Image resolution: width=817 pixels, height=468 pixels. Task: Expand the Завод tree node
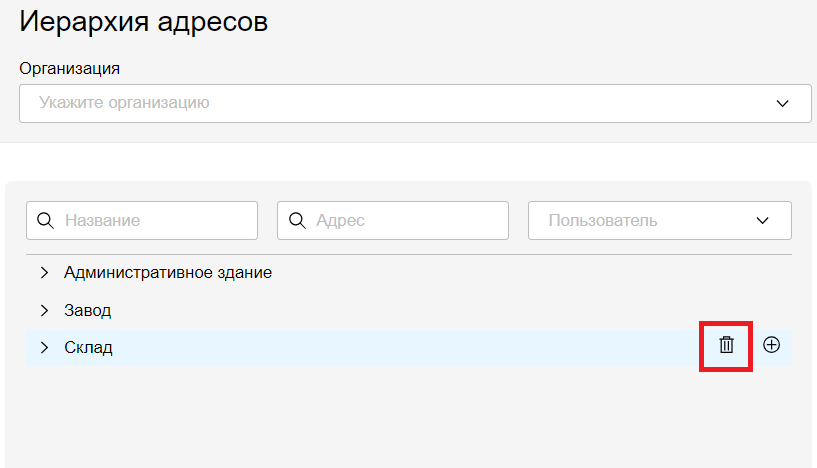44,310
